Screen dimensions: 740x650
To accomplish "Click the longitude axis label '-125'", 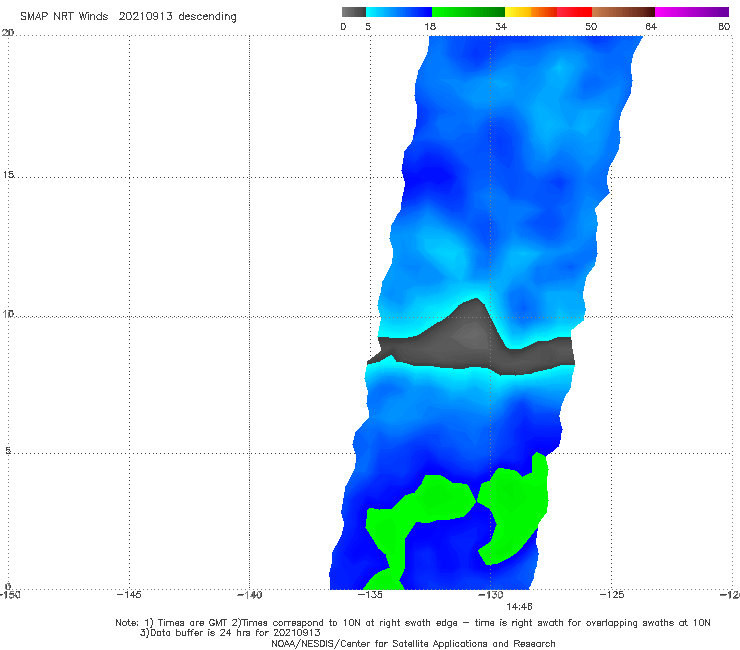I will pos(612,595).
